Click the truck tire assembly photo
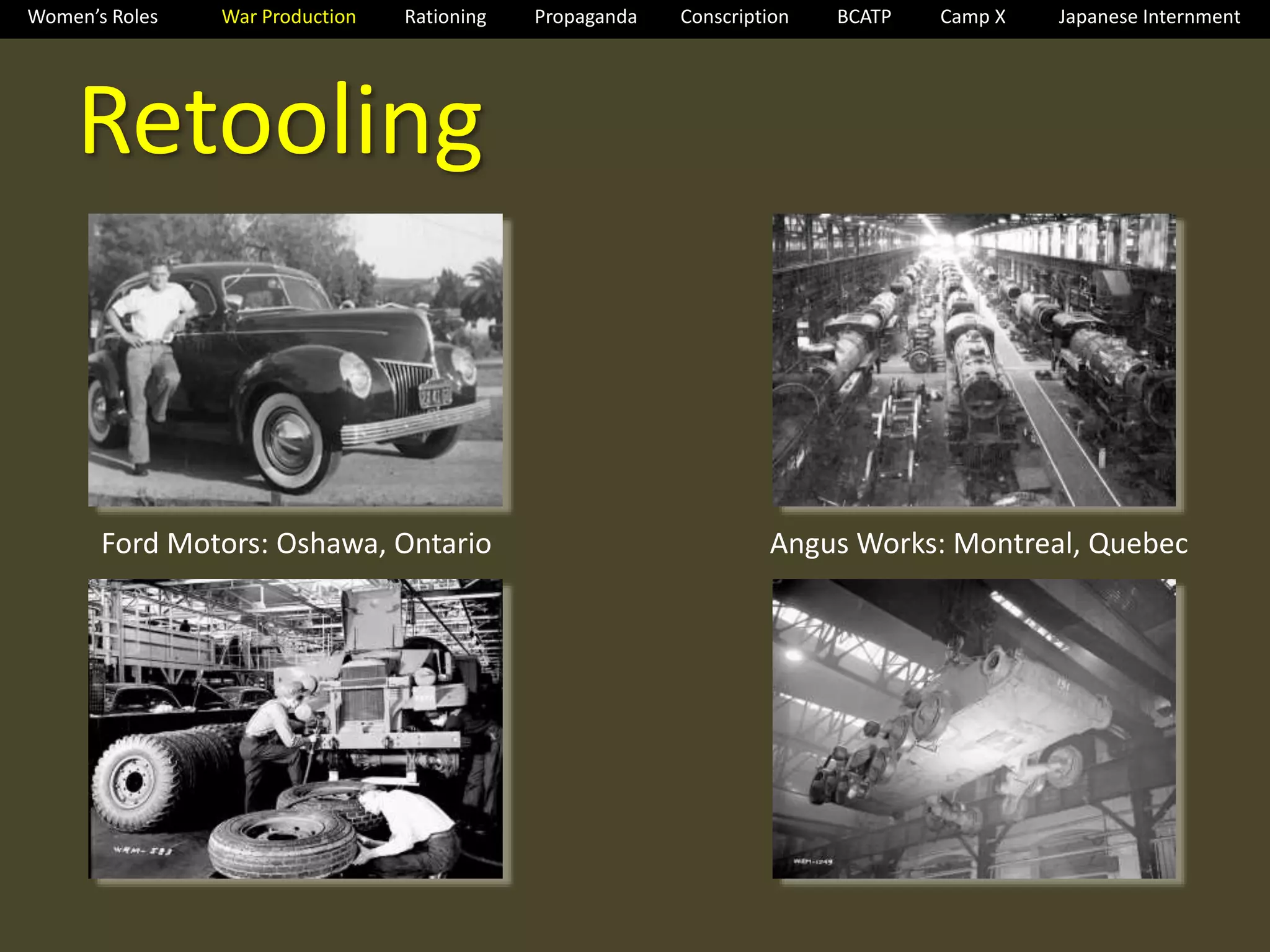Screen dimensions: 1270x952 pos(295,728)
